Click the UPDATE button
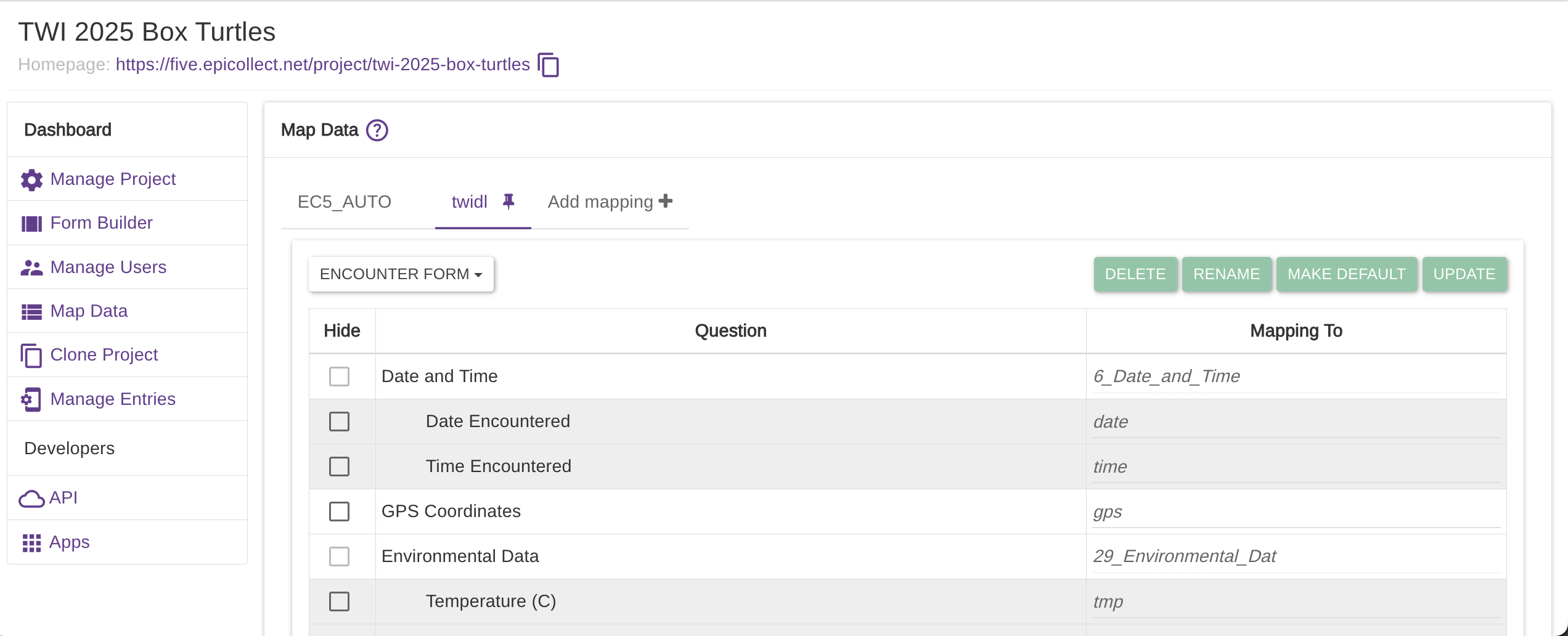Viewport: 1568px width, 636px height. [x=1464, y=274]
